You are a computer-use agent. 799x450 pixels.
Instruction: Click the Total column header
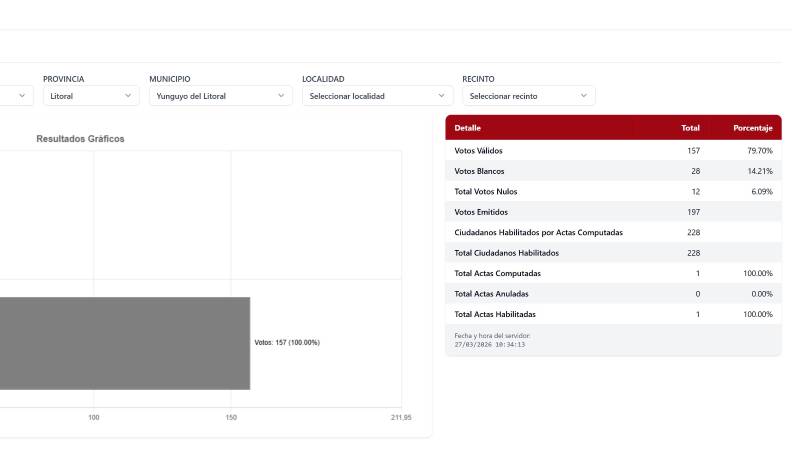690,128
